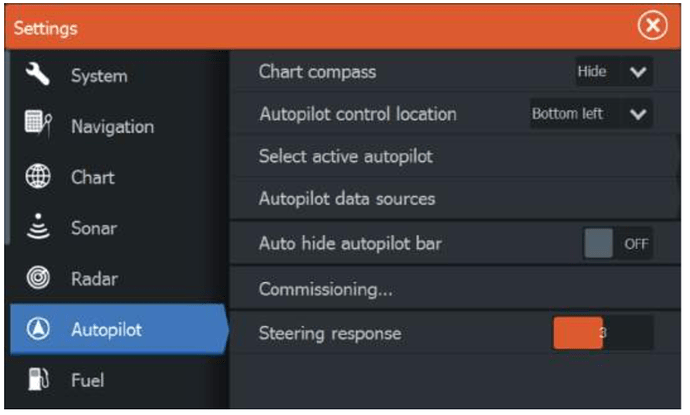This screenshot has height=415, width=690.
Task: Open Autopilot data sources
Action: (455, 198)
